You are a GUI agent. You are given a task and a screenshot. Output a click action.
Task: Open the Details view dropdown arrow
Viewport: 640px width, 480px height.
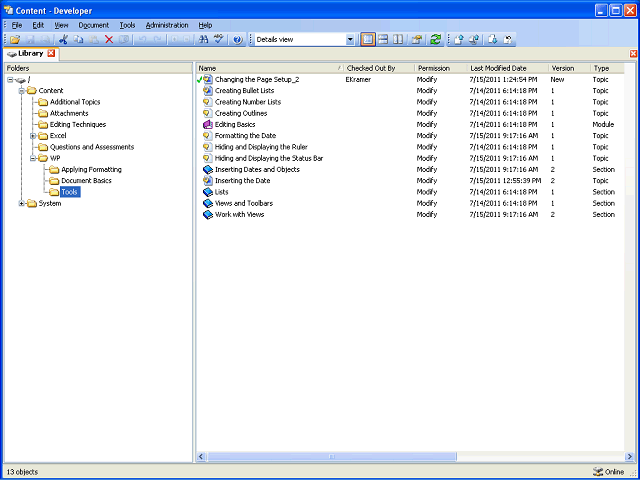(350, 40)
